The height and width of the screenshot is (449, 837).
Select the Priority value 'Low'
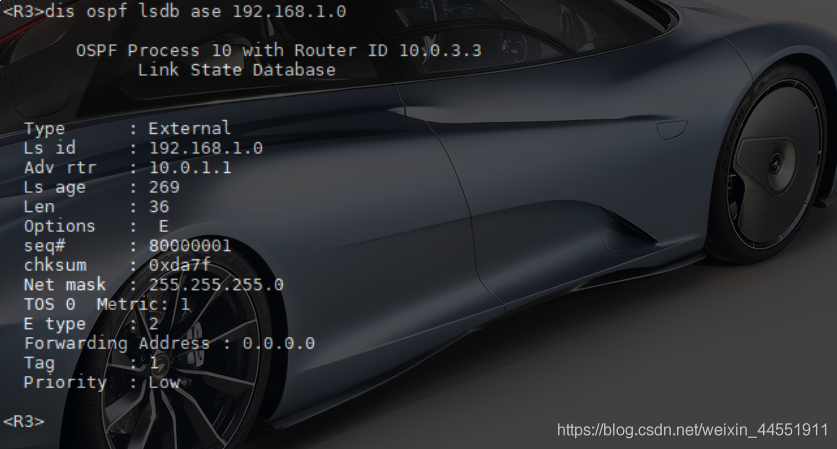164,382
